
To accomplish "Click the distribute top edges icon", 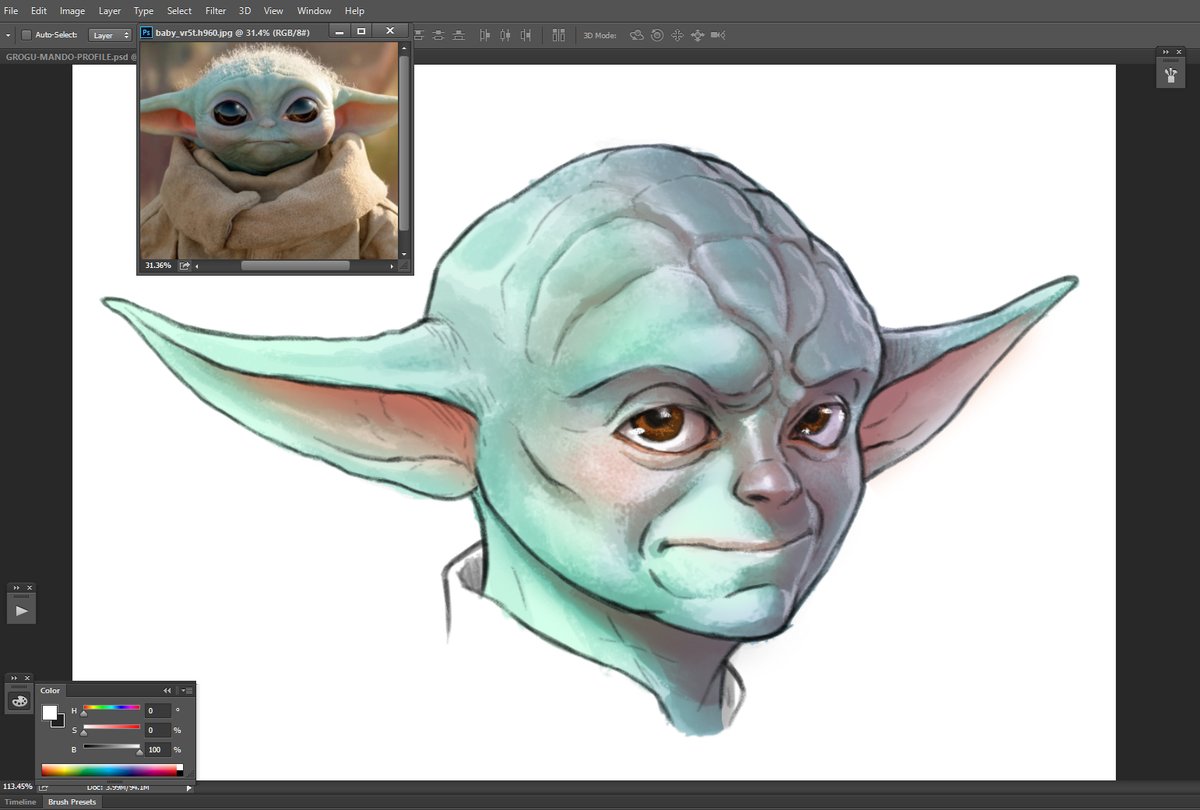I will coord(419,35).
